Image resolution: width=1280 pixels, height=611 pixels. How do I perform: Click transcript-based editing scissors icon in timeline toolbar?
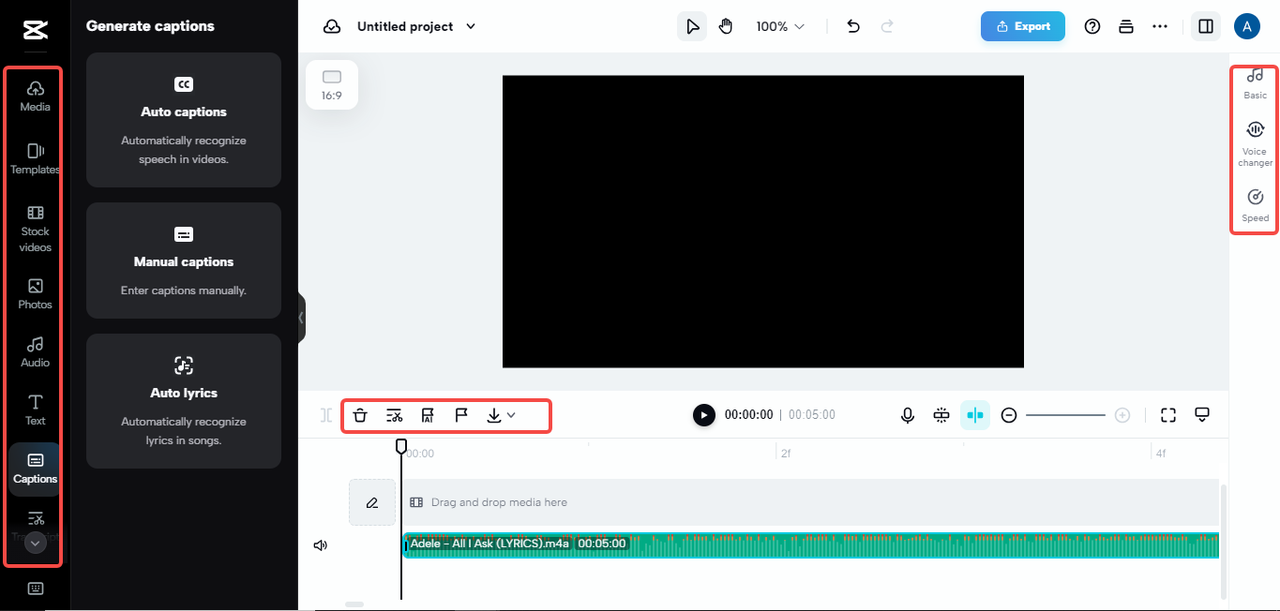pyautogui.click(x=394, y=415)
